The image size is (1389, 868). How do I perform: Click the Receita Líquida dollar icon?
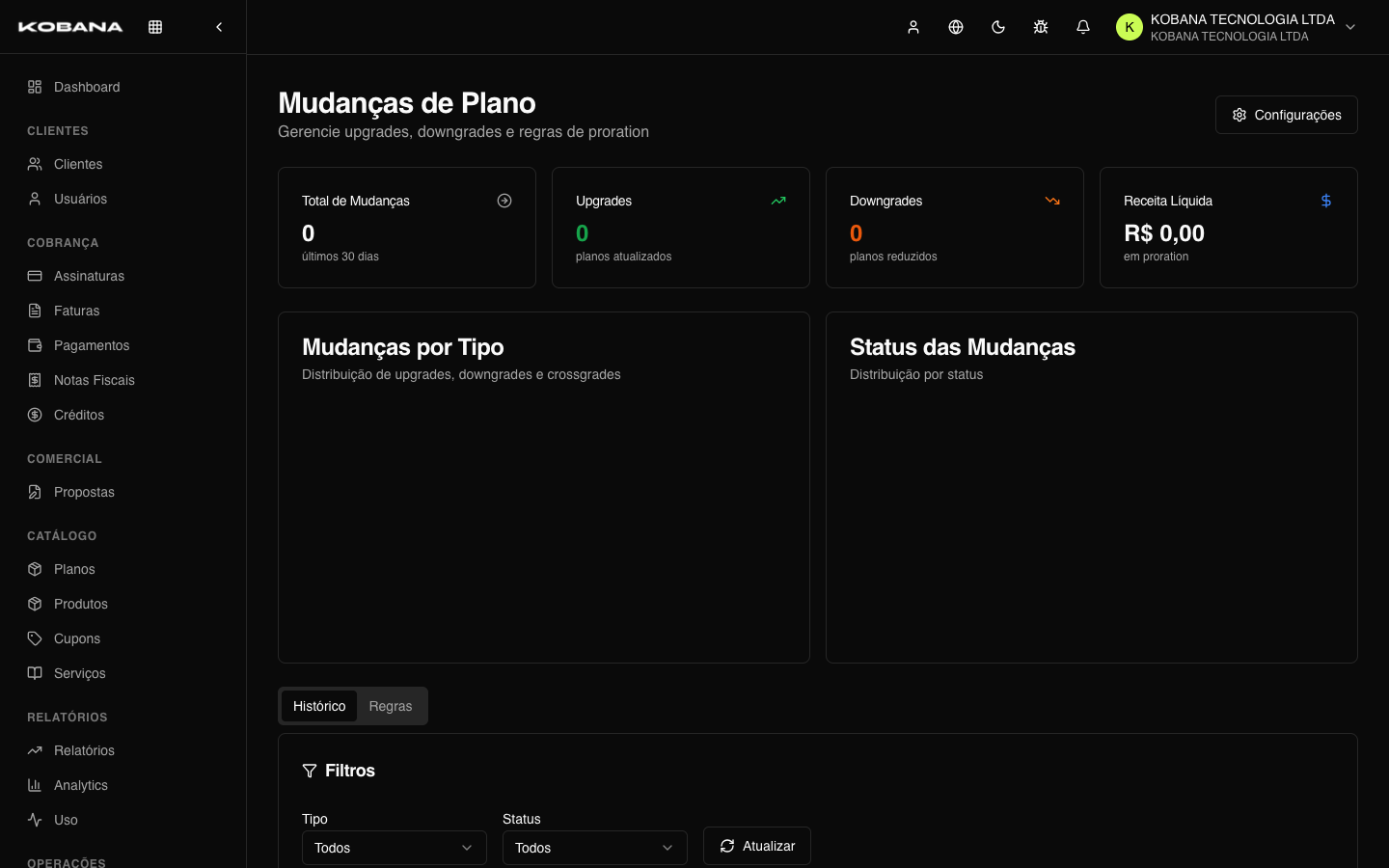[x=1326, y=201]
